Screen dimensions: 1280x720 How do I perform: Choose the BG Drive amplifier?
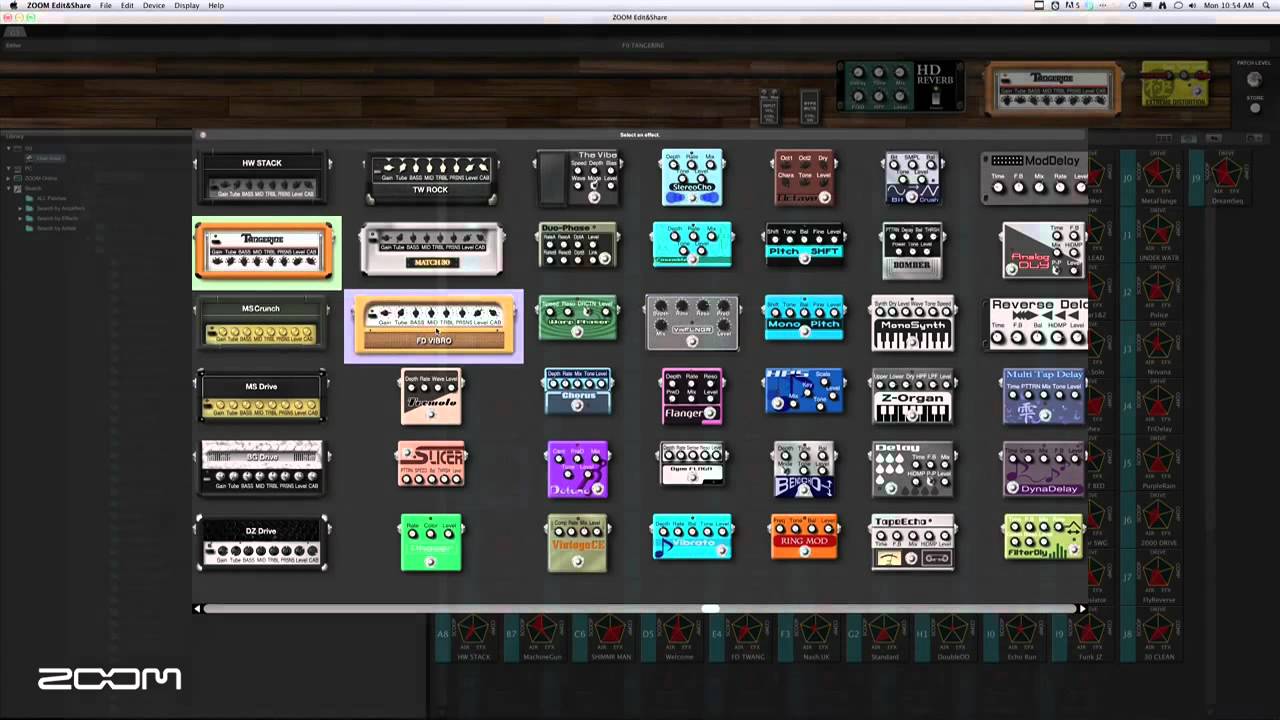(x=262, y=468)
